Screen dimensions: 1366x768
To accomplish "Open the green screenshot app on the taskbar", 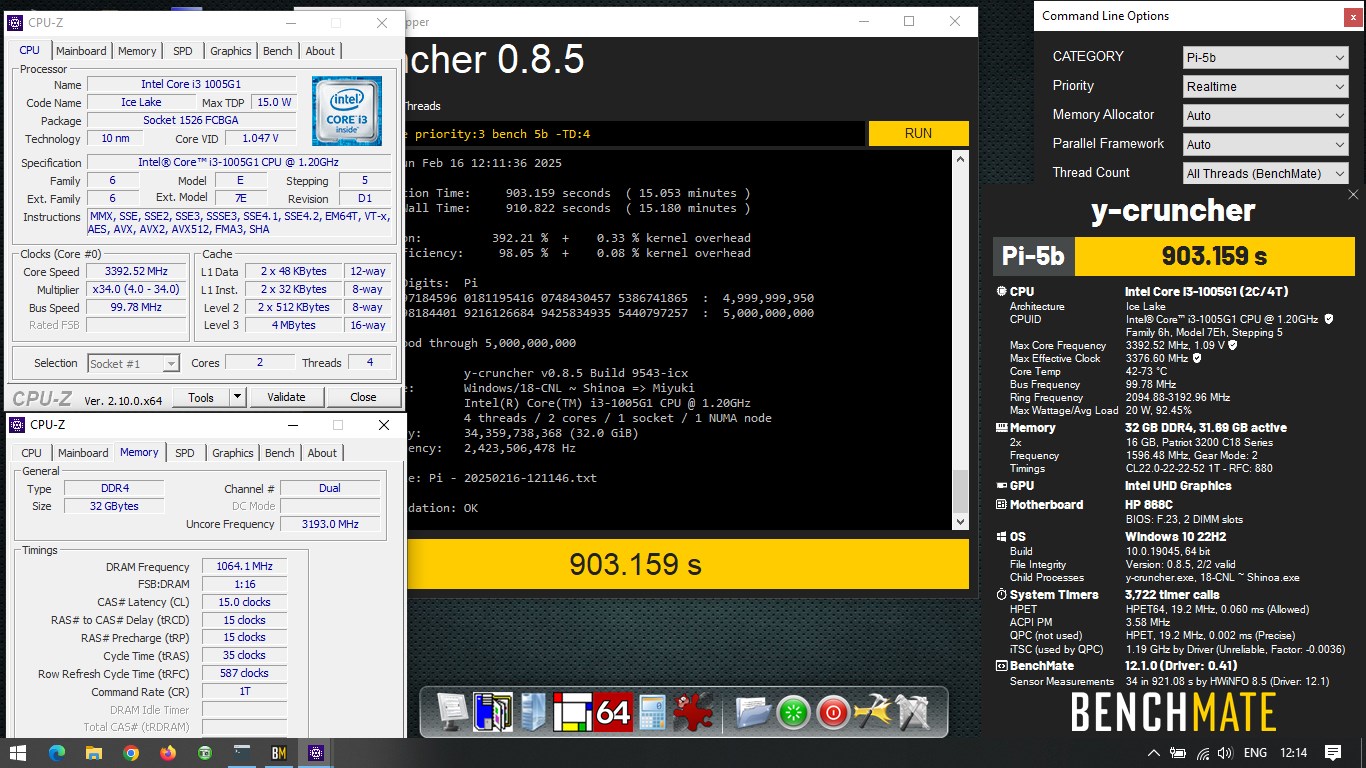I will (205, 752).
